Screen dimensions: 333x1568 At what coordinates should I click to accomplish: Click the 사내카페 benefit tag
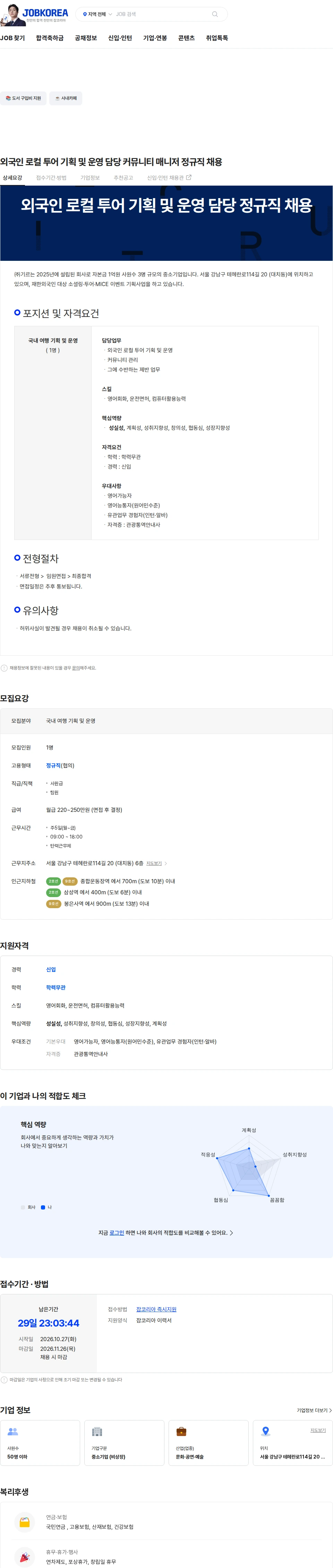tap(66, 98)
